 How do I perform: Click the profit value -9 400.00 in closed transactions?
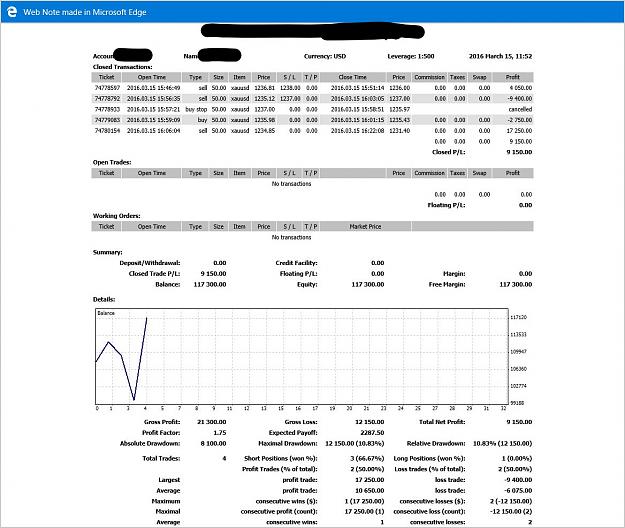click(519, 98)
